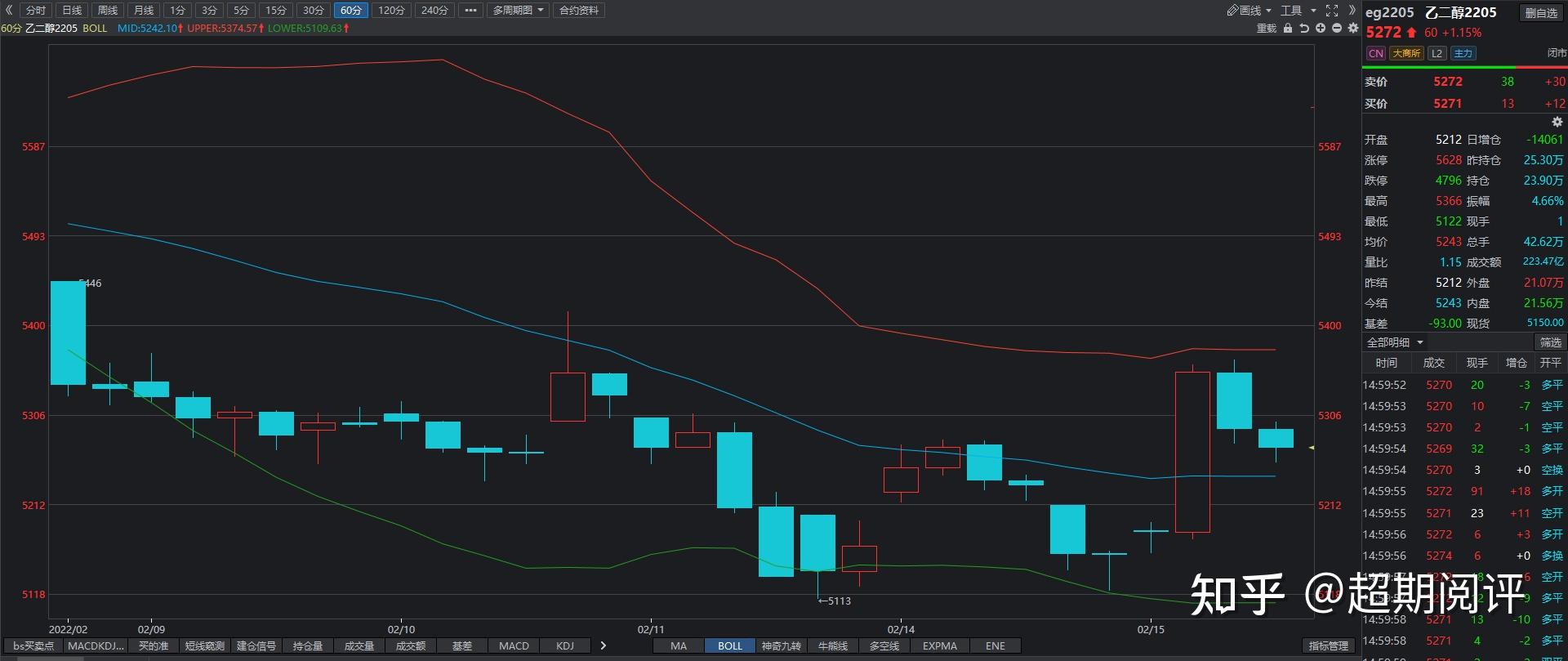The height and width of the screenshot is (661, 1568).
Task: Select KDJ indicator tab
Action: 565,645
